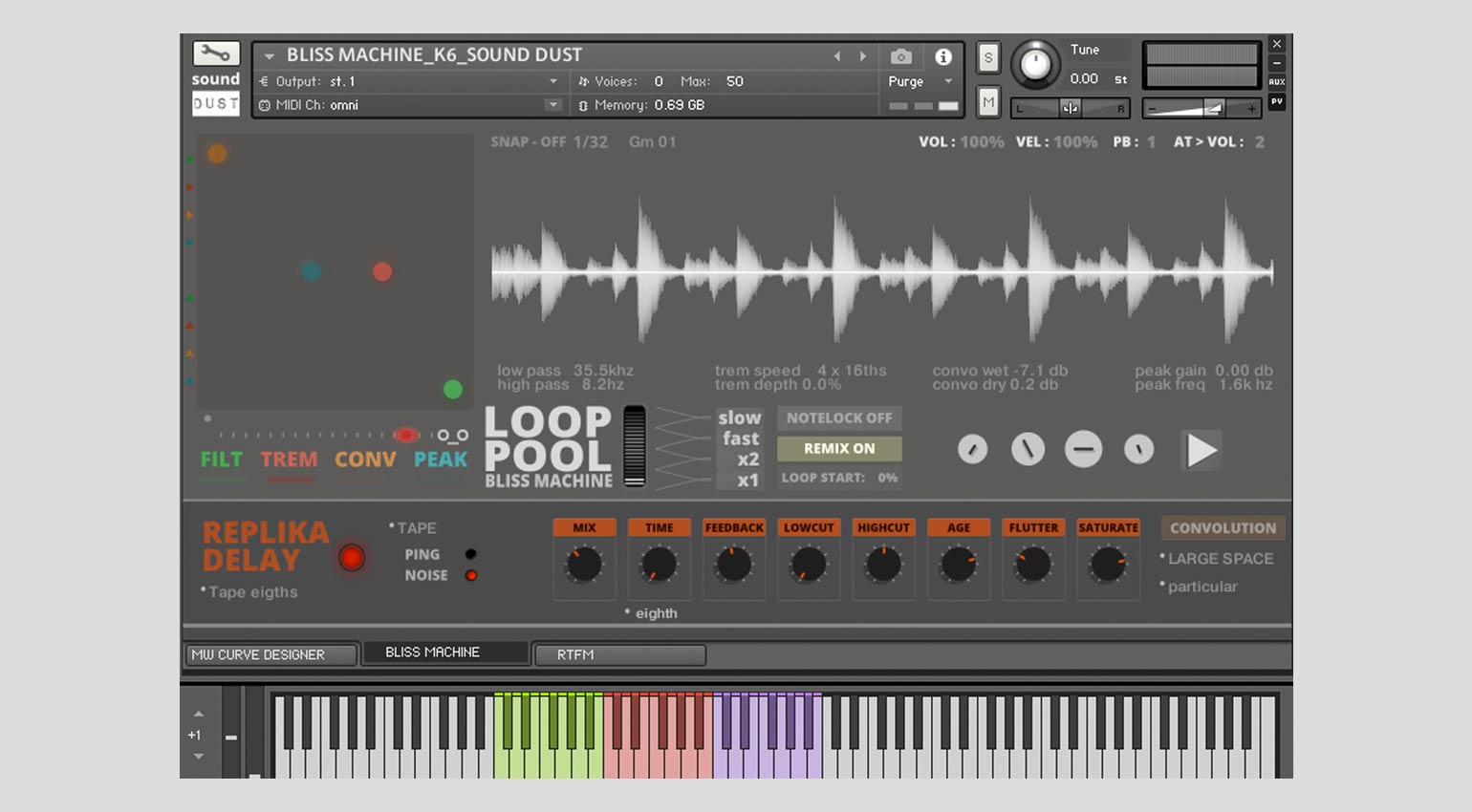Open the TAPE delay mode menu
Image resolution: width=1472 pixels, height=812 pixels.
click(x=413, y=528)
